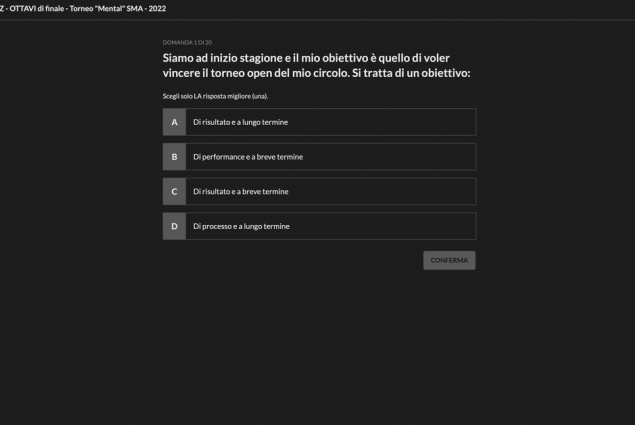Choose 'Di performance e a breve termine'
The width and height of the screenshot is (635, 425).
pos(247,157)
